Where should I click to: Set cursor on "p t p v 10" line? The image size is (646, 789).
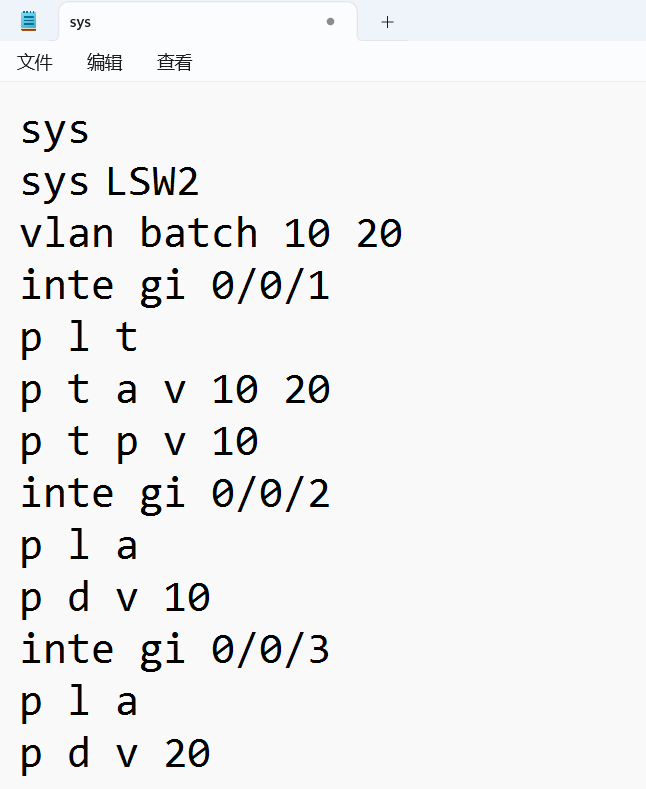click(x=140, y=442)
